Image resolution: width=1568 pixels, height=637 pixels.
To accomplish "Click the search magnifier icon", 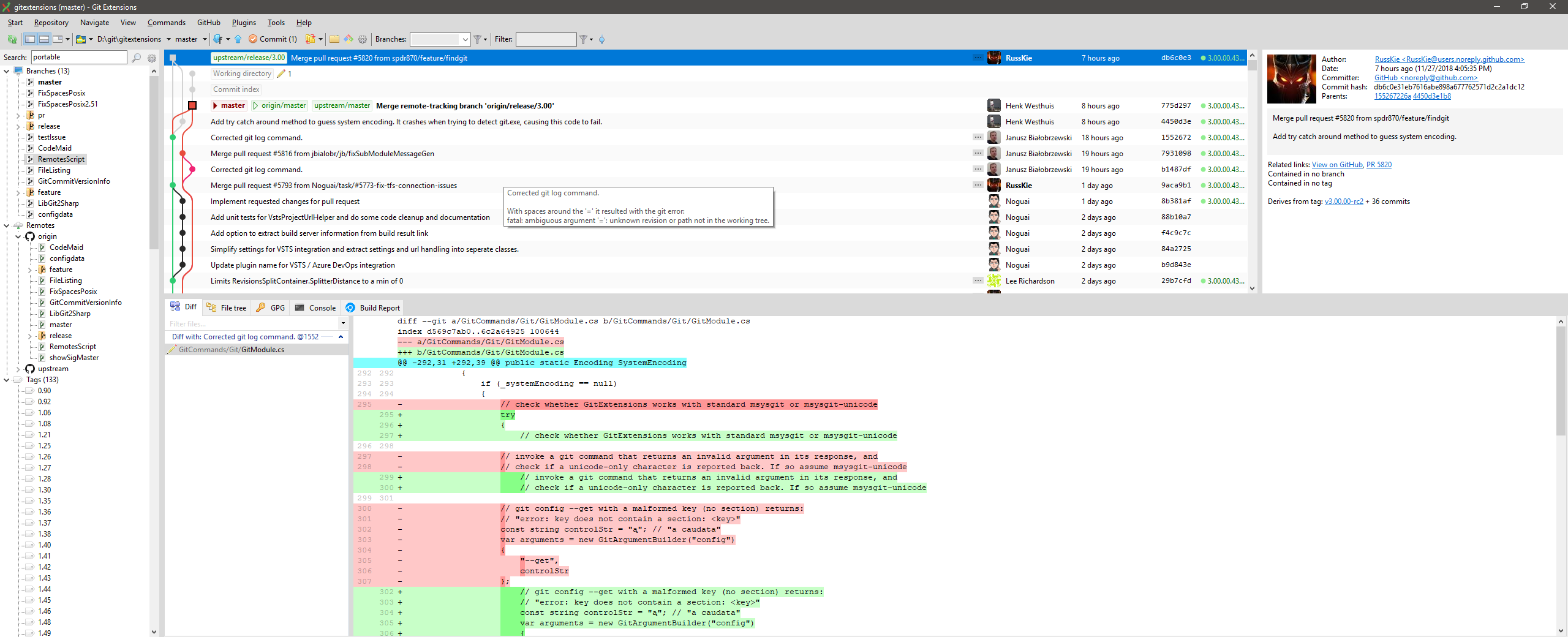I will click(136, 58).
